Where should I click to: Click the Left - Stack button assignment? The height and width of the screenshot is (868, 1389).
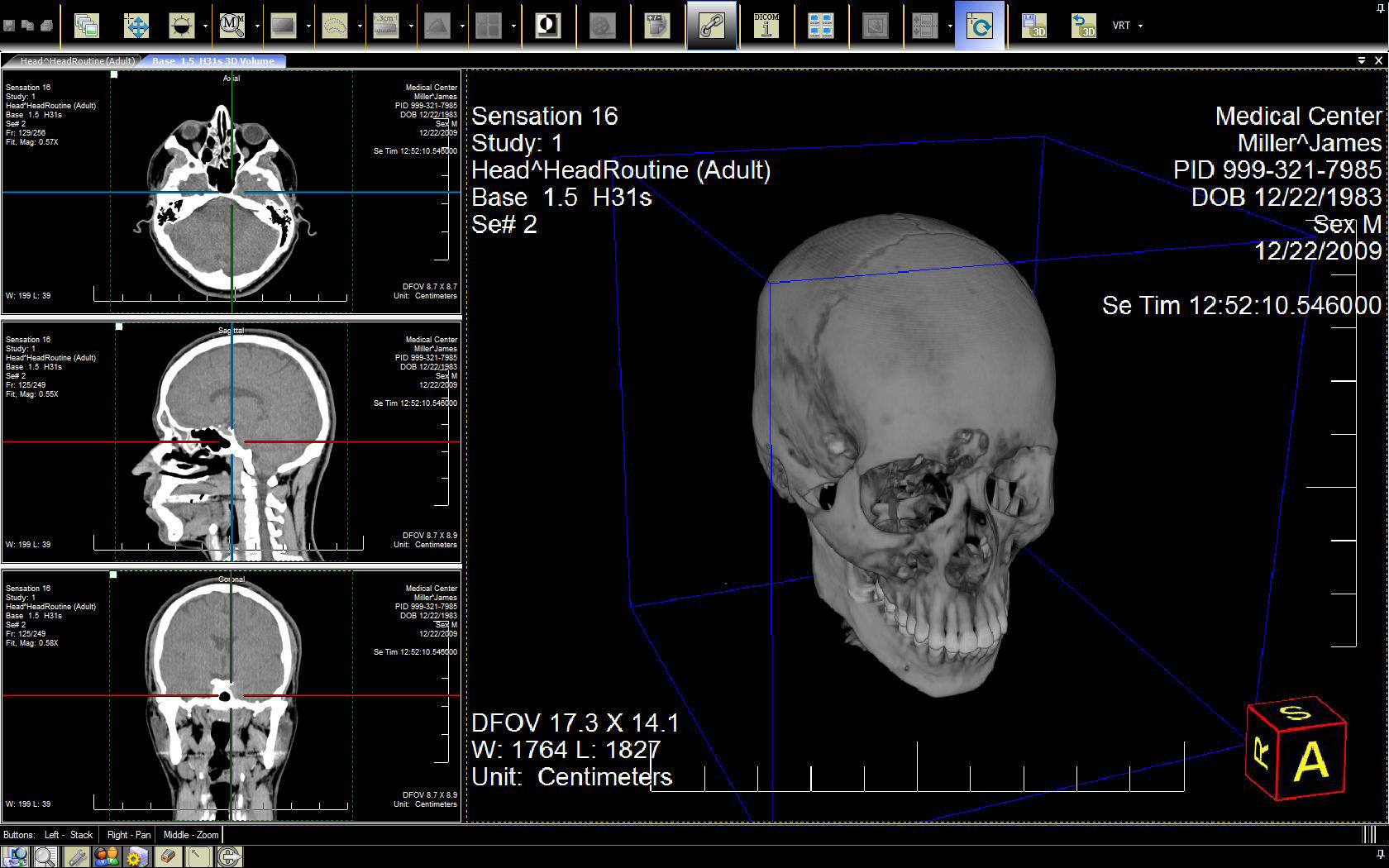pos(69,835)
